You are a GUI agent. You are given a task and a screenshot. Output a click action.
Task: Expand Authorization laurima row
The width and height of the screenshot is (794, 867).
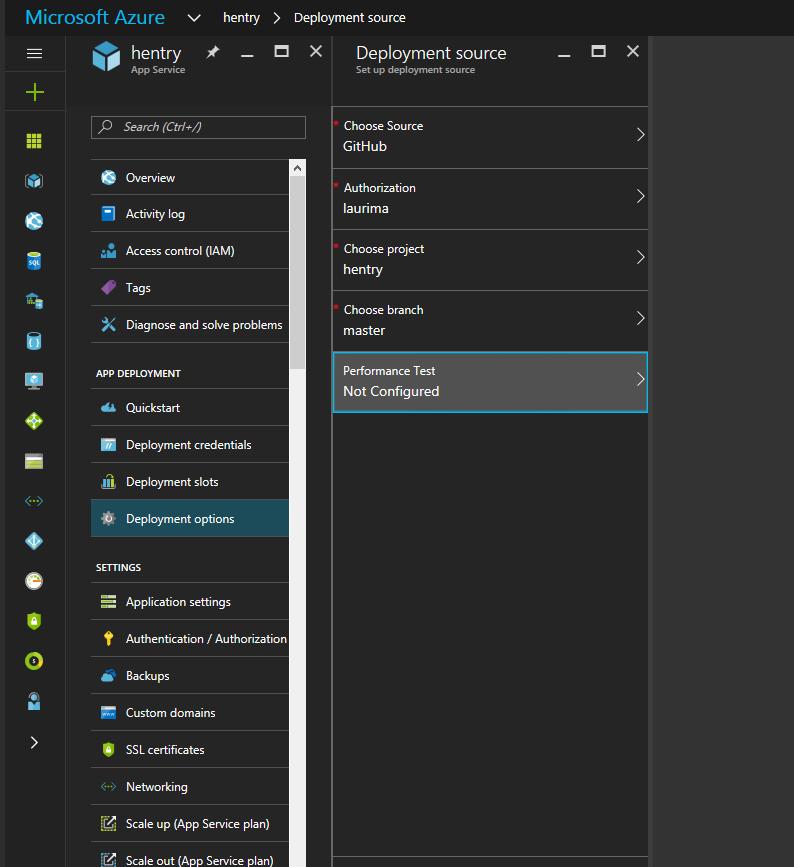click(x=490, y=199)
